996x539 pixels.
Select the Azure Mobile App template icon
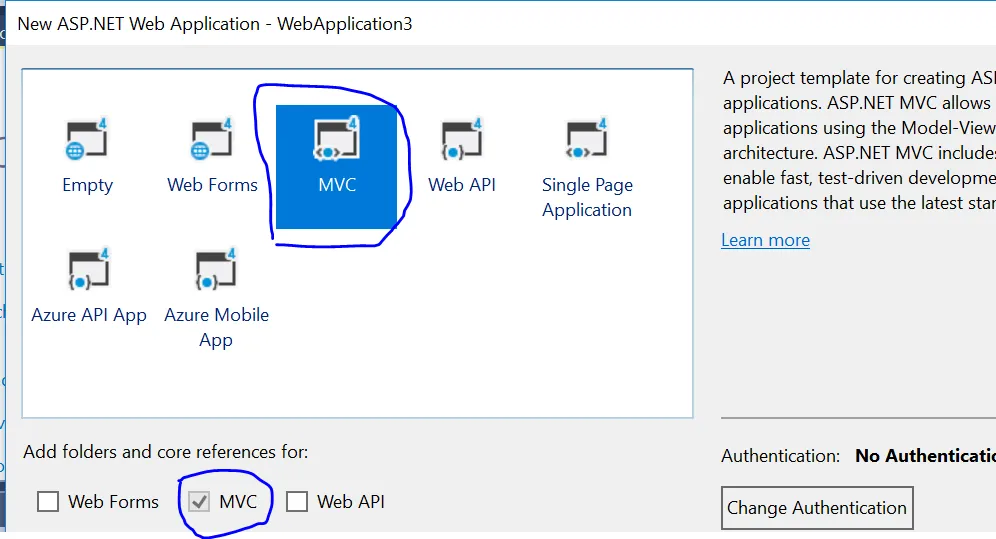[216, 270]
